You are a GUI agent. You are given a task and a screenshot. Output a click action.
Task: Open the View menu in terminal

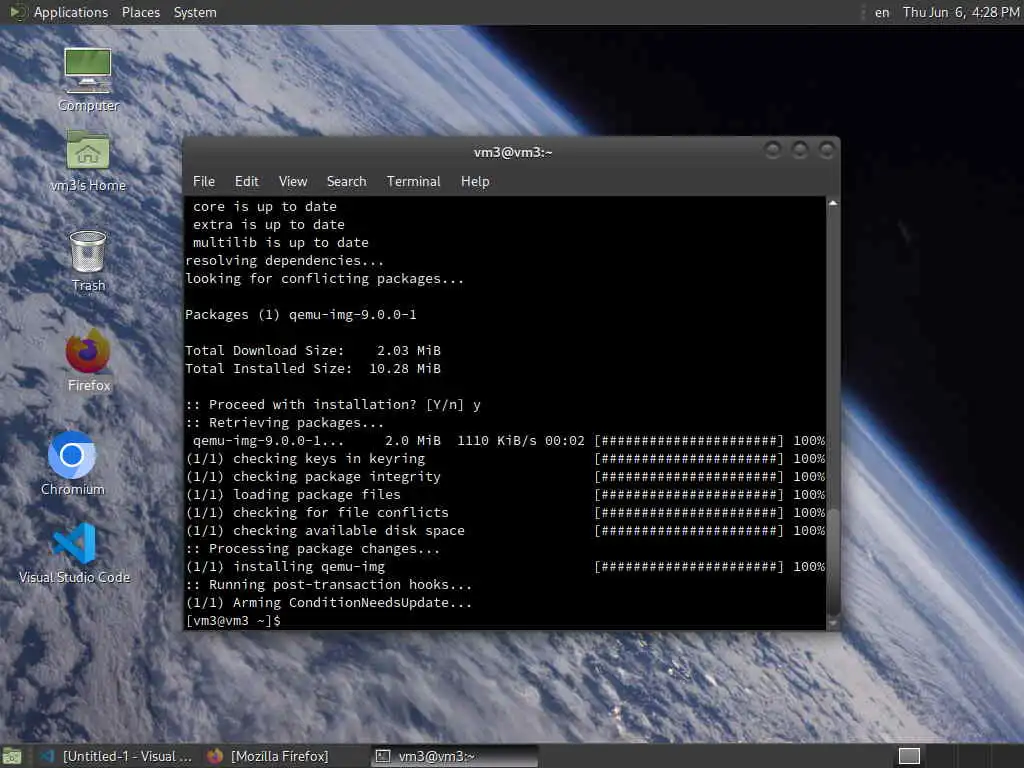tap(293, 182)
